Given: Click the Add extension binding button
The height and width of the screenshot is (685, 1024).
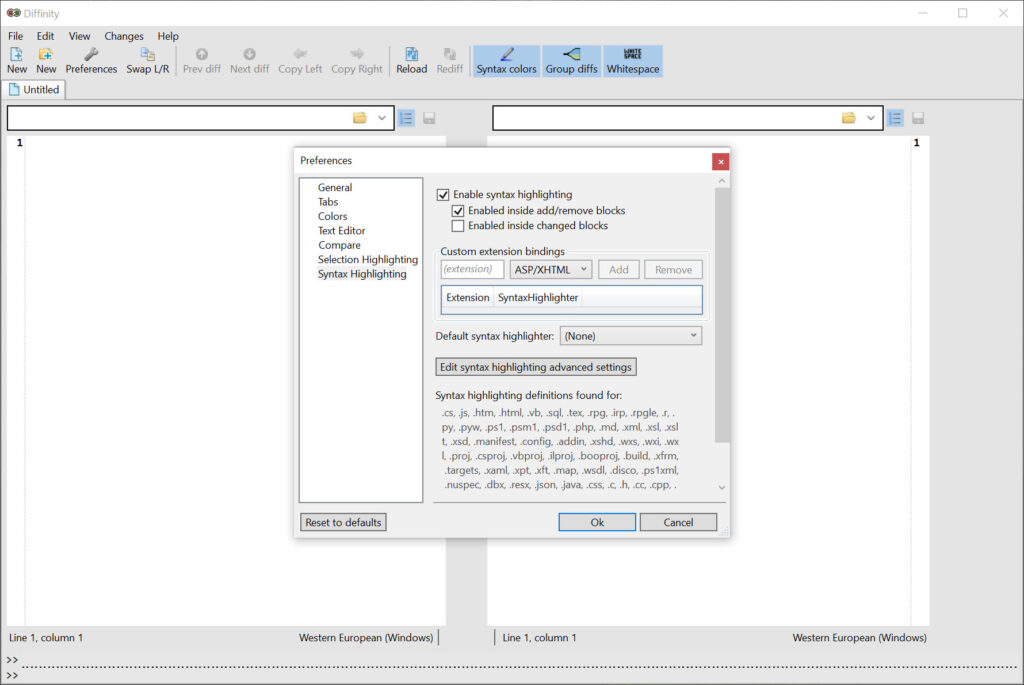Looking at the screenshot, I should click(618, 270).
